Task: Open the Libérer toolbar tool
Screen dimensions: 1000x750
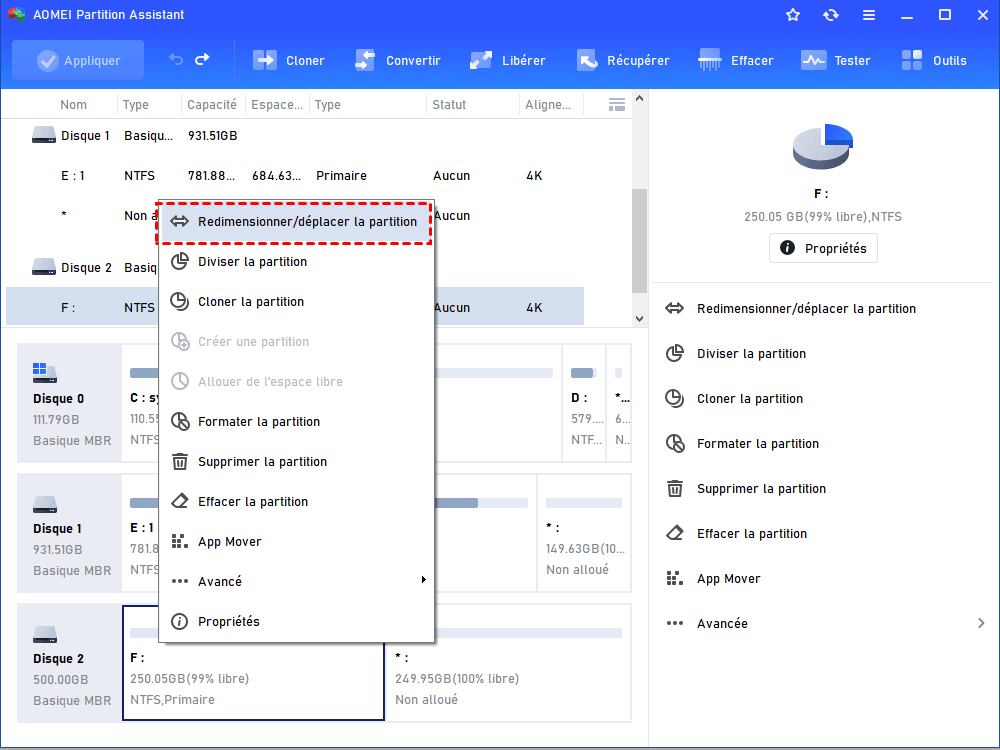Action: (508, 61)
